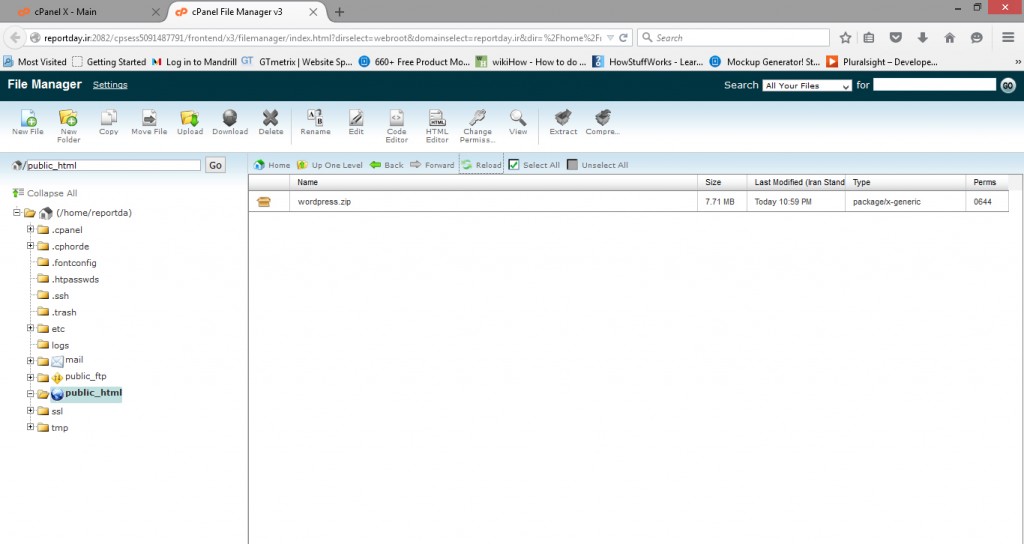The height and width of the screenshot is (544, 1024).
Task: Click the Rename toolbar icon
Action: click(x=315, y=121)
